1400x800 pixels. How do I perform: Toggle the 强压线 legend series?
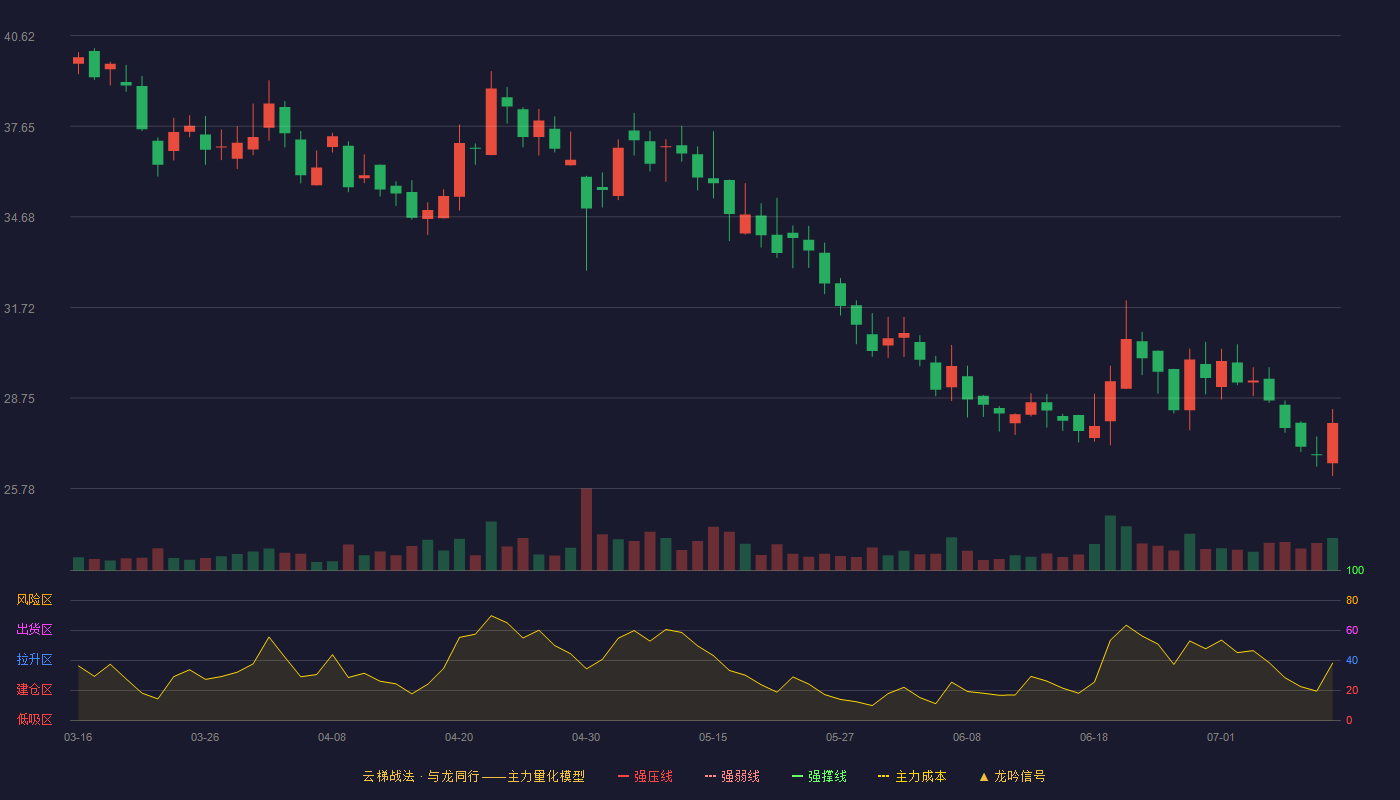pyautogui.click(x=645, y=776)
